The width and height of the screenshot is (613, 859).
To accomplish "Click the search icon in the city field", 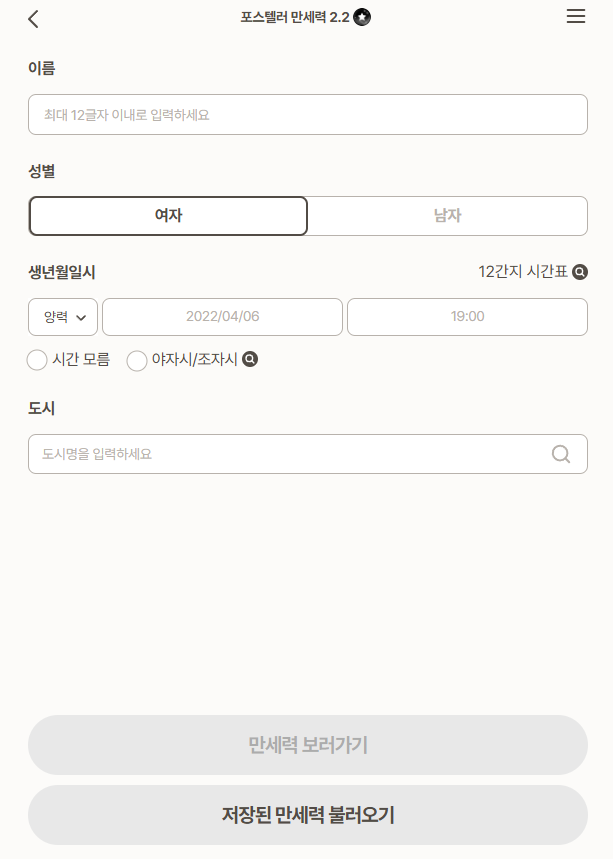I will click(x=560, y=454).
